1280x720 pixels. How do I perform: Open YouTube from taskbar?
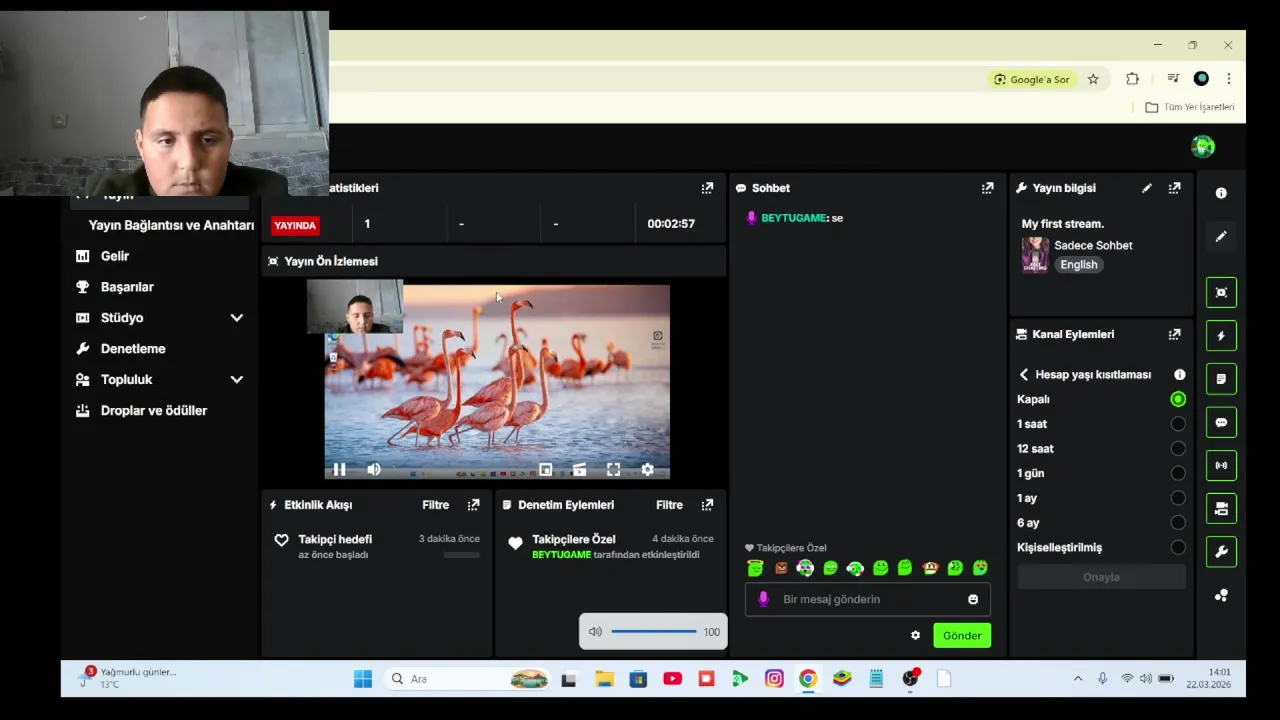click(672, 679)
